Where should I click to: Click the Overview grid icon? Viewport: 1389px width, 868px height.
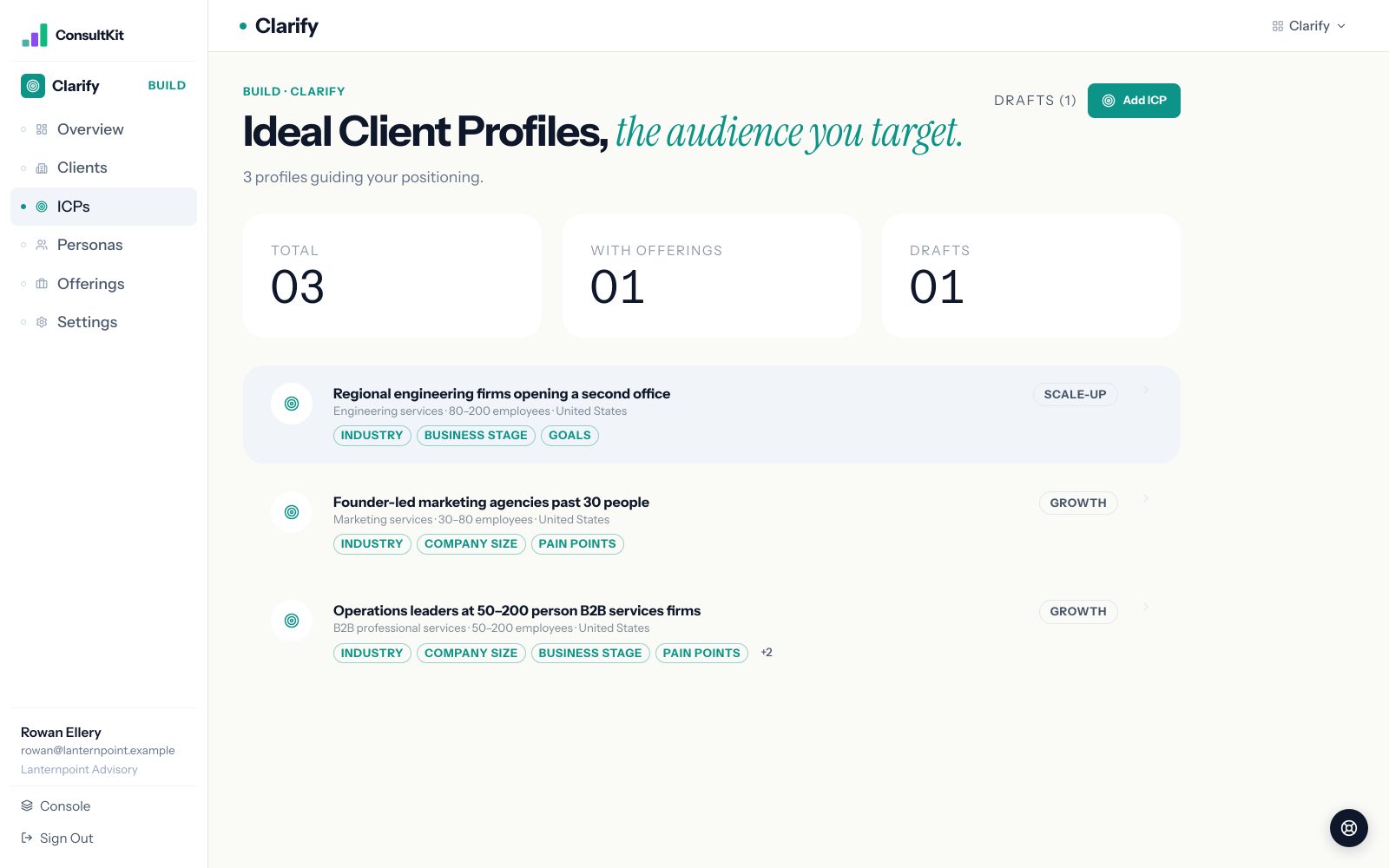(x=42, y=129)
